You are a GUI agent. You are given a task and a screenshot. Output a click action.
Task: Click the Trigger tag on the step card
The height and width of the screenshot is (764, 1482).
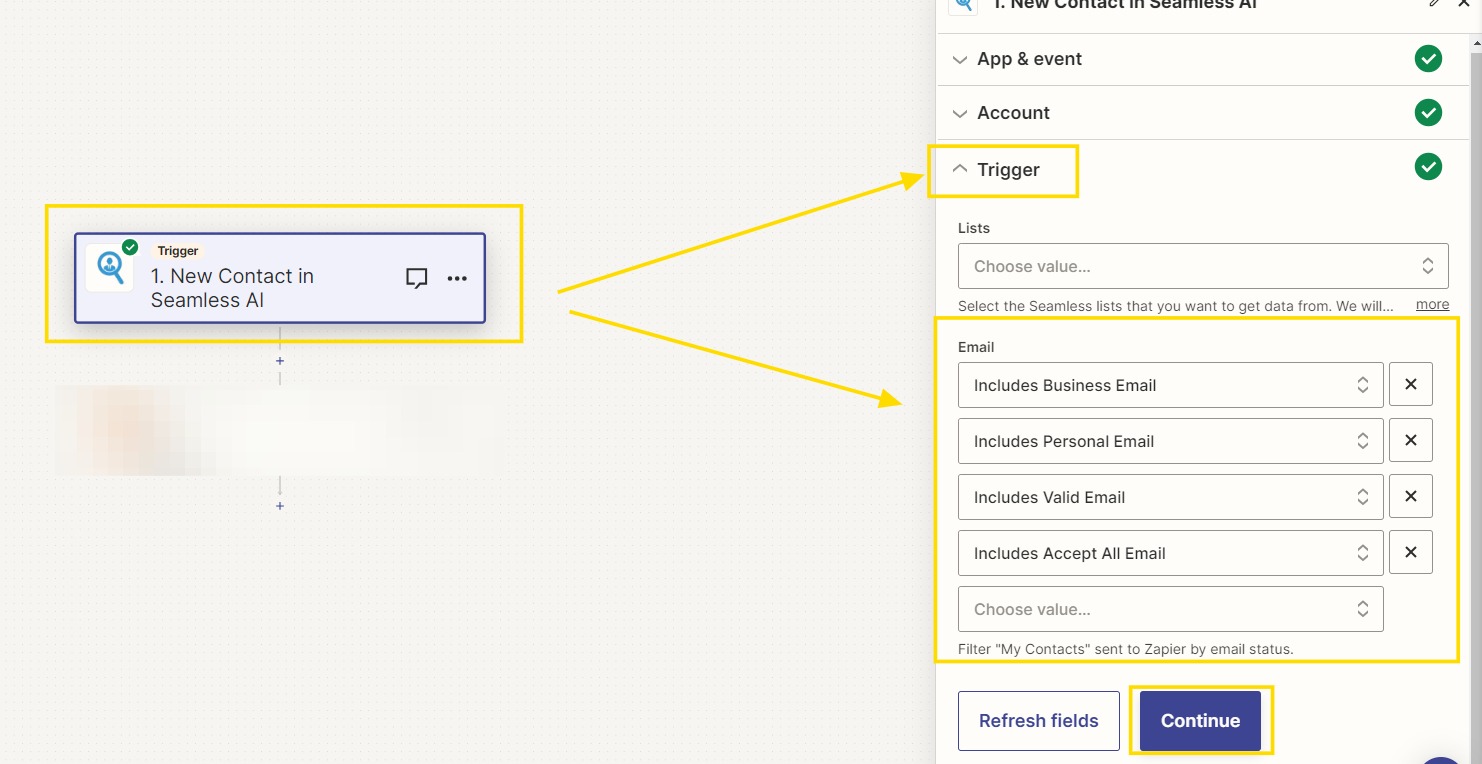point(178,251)
